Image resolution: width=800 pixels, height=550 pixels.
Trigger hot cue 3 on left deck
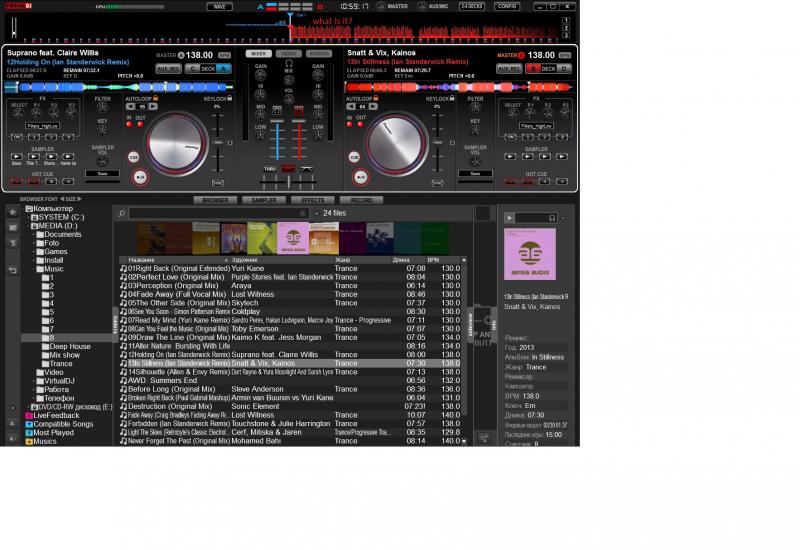tap(51, 182)
